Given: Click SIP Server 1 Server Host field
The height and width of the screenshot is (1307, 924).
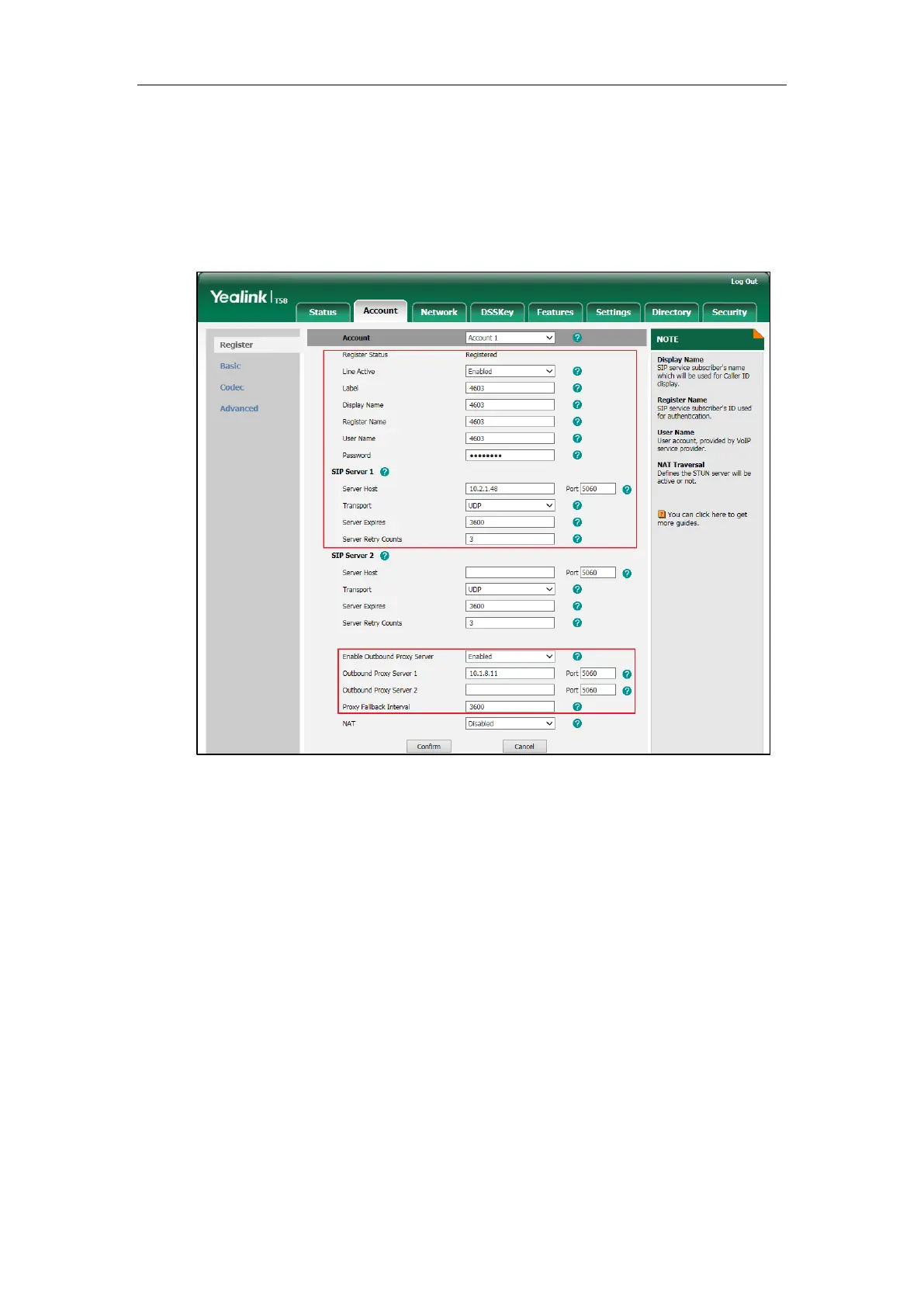Looking at the screenshot, I should click(510, 489).
